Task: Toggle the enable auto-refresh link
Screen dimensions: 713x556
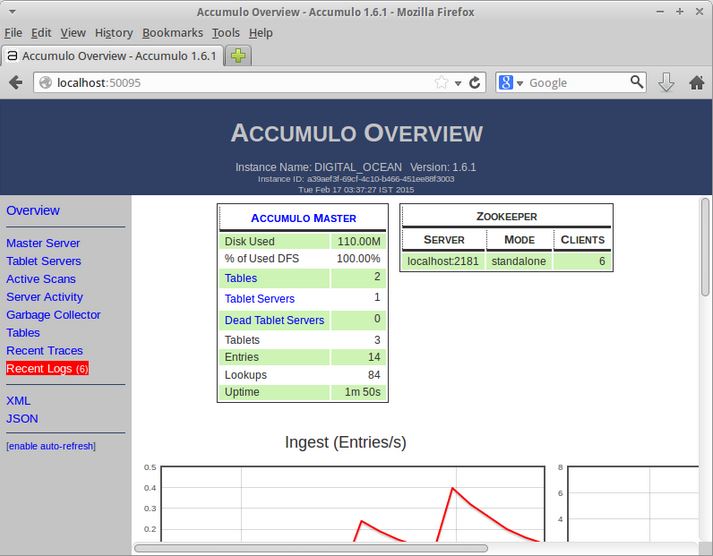Action: click(x=51, y=445)
